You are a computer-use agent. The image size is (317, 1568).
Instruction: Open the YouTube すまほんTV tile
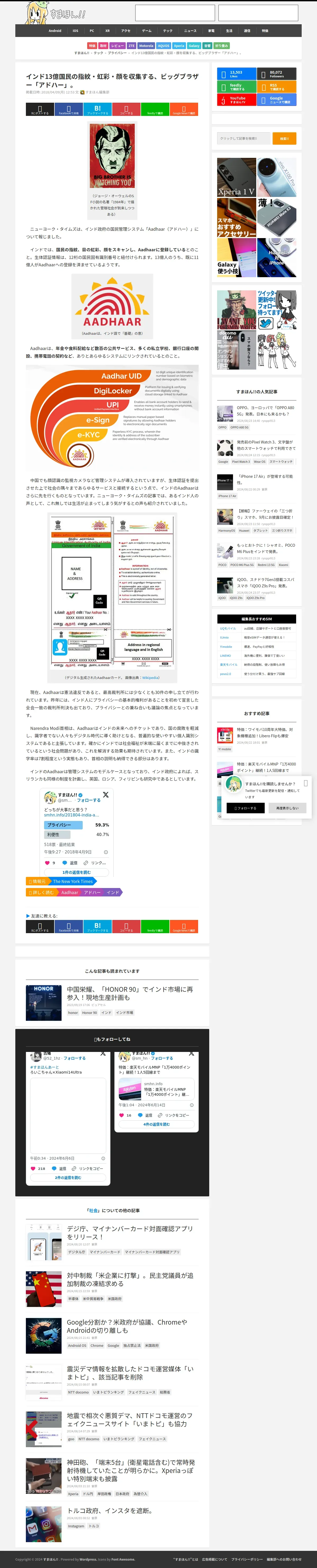point(236,99)
